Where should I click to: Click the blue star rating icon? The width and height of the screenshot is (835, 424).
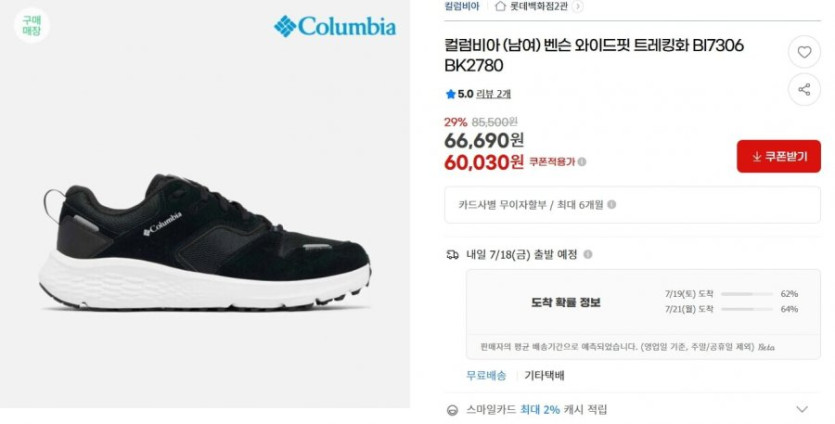[x=451, y=94]
